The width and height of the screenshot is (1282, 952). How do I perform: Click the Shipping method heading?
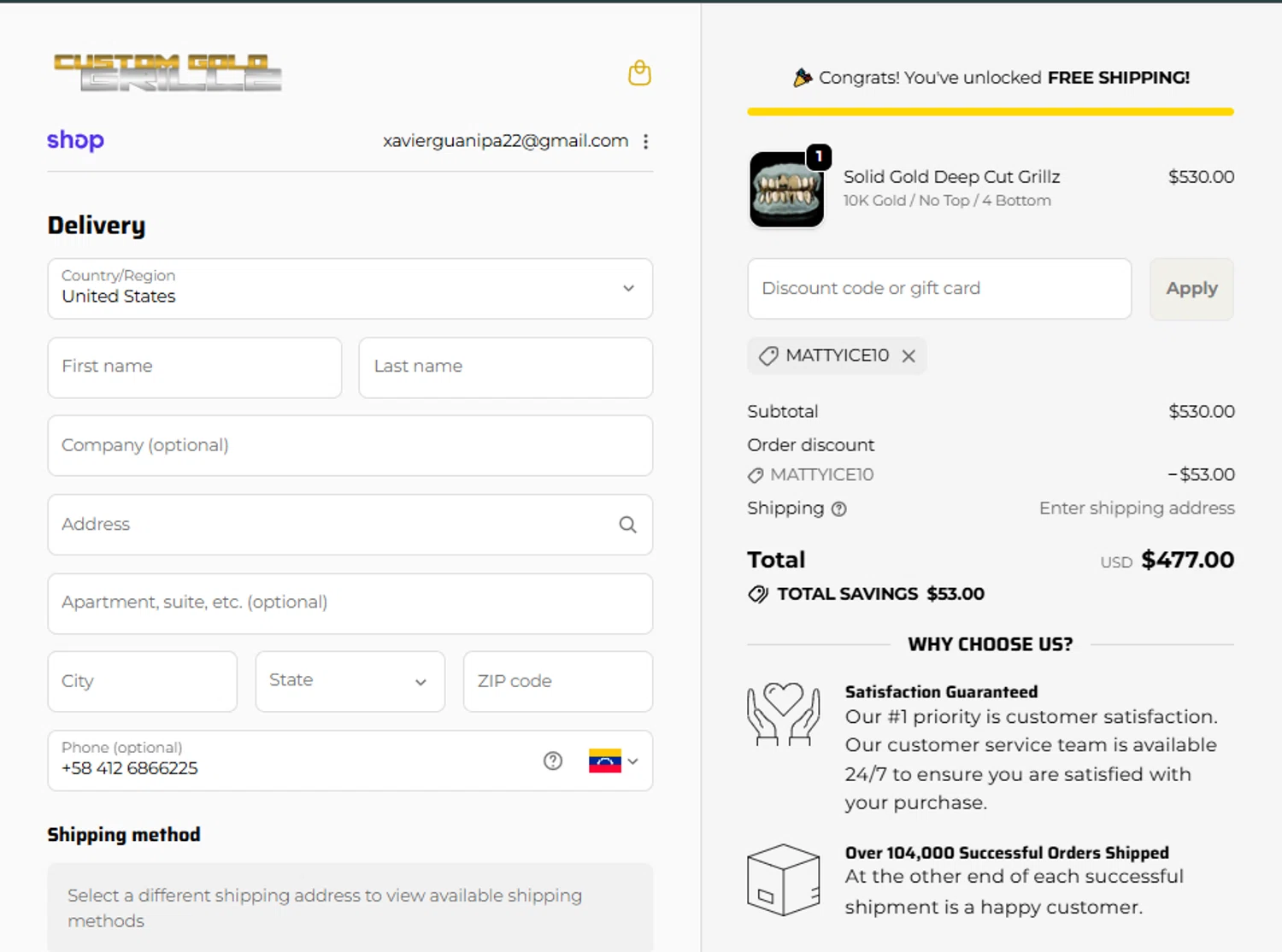[x=124, y=835]
